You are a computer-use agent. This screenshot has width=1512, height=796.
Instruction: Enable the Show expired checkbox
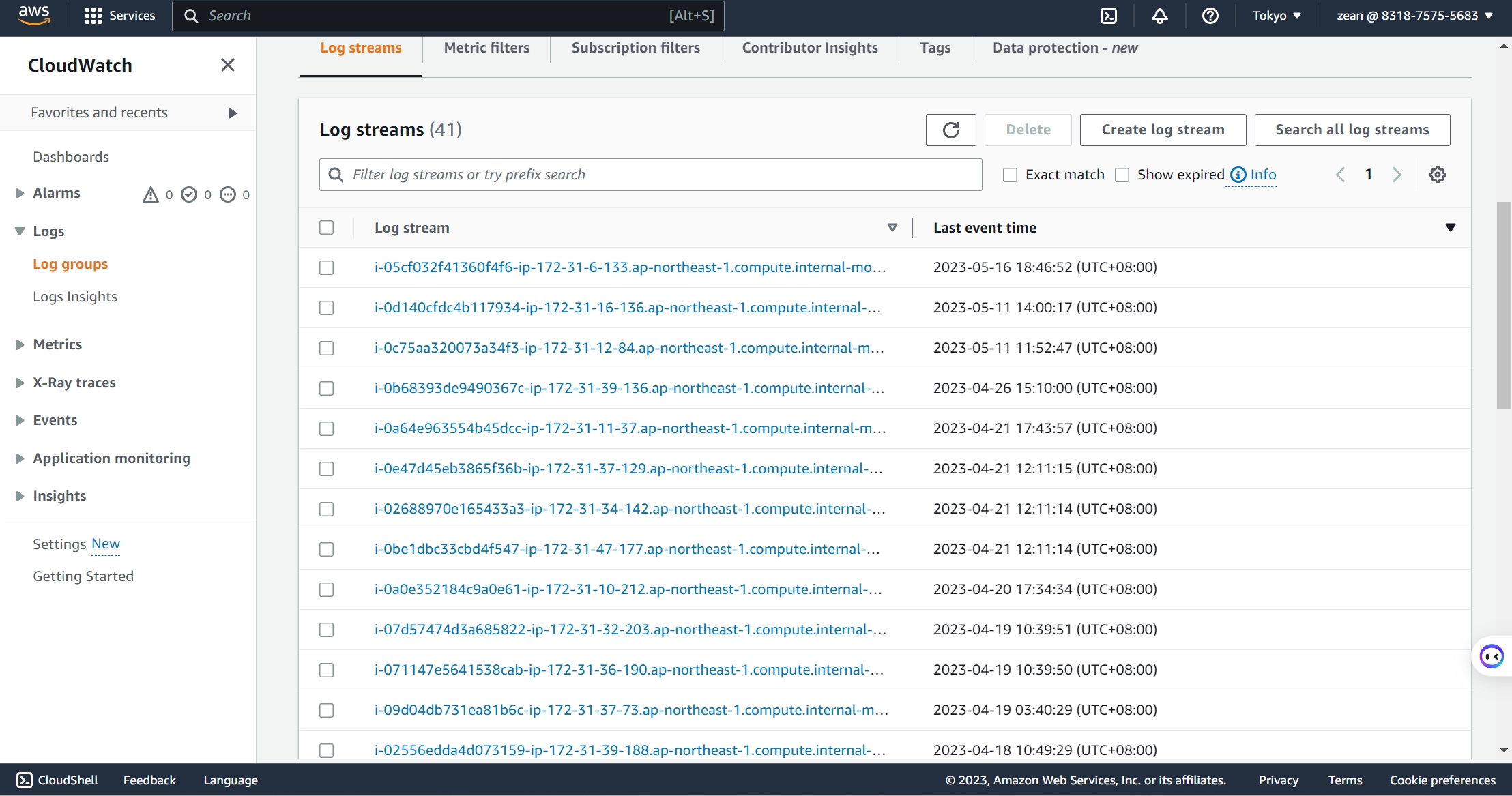click(1122, 175)
